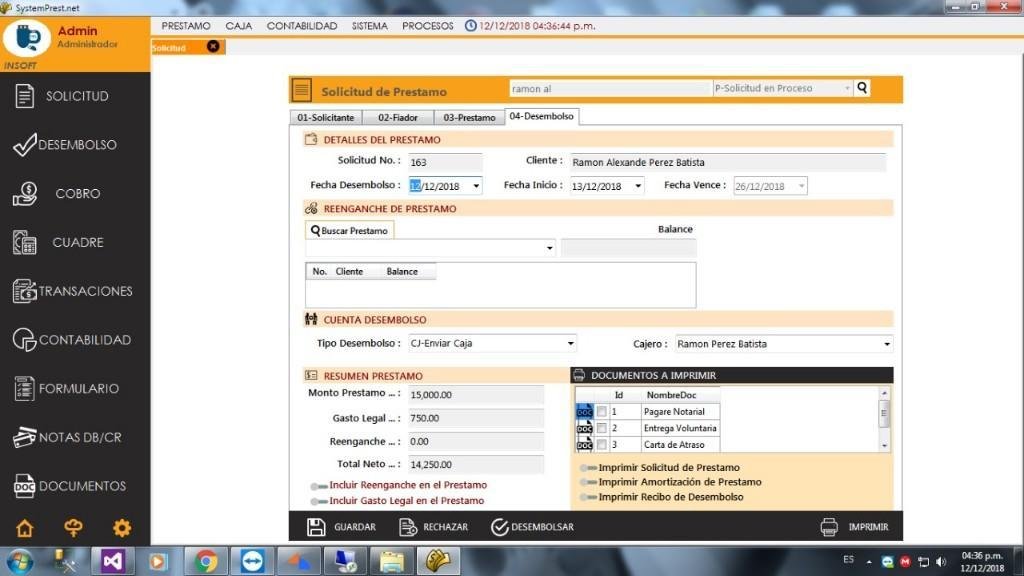1024x576 pixels.
Task: Open the Solicitud sidebar section
Action: 62,96
